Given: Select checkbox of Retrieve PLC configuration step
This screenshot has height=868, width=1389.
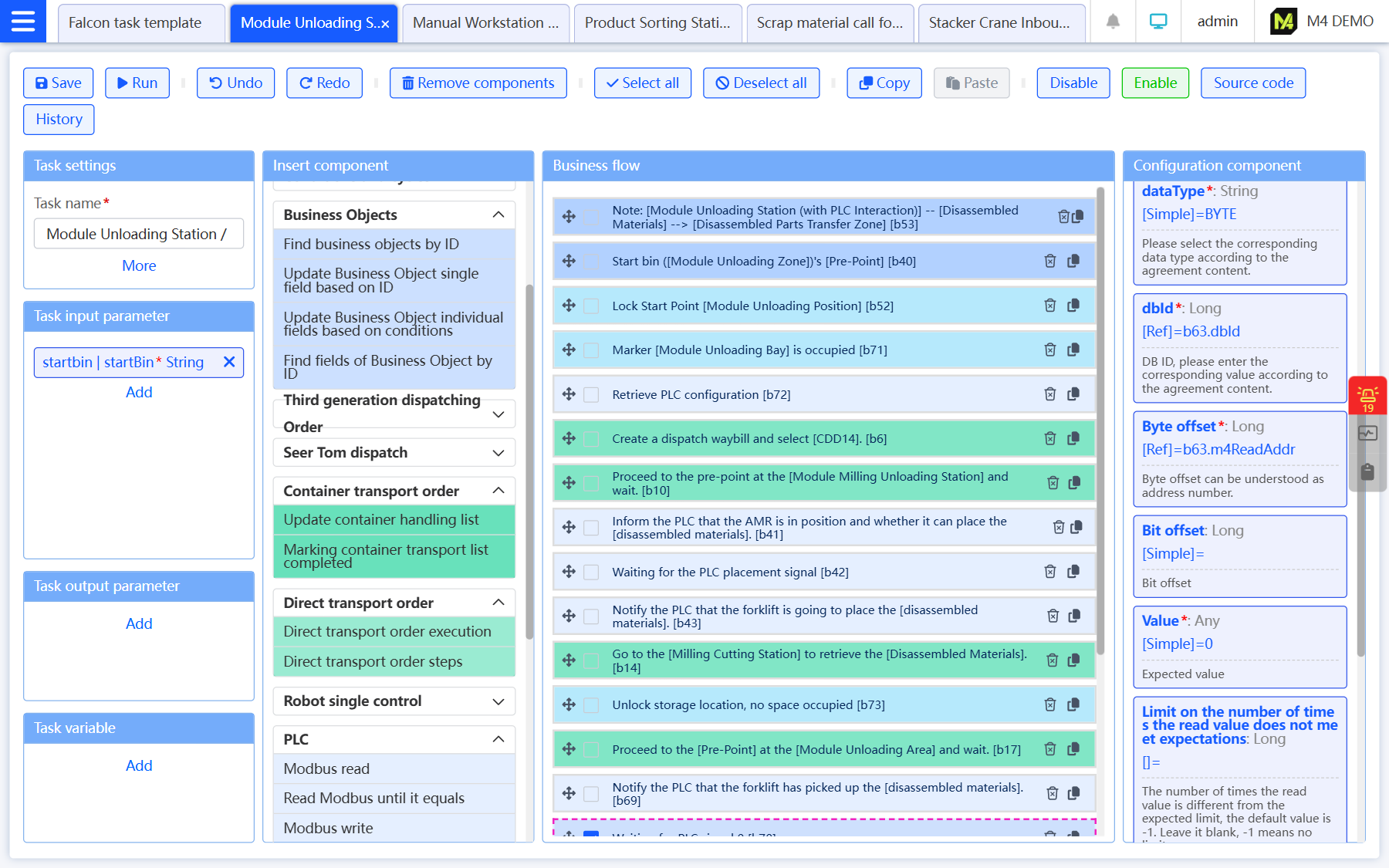Looking at the screenshot, I should [591, 394].
